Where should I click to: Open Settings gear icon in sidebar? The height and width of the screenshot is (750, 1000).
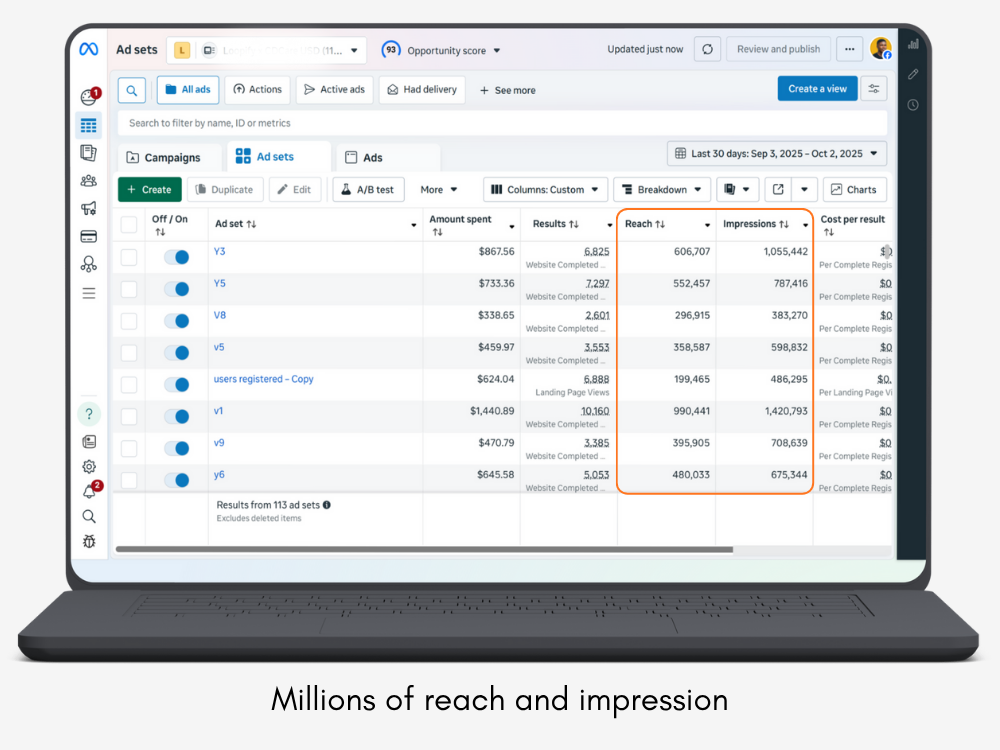(89, 467)
